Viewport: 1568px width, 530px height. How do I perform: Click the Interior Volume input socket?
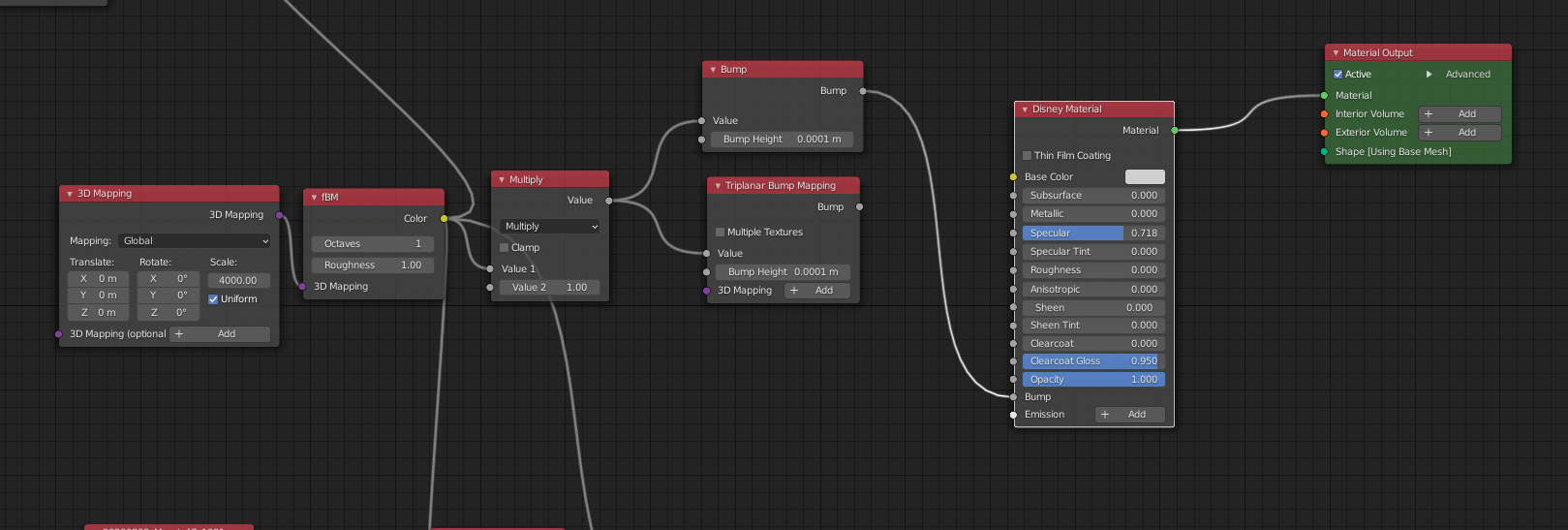click(x=1324, y=114)
